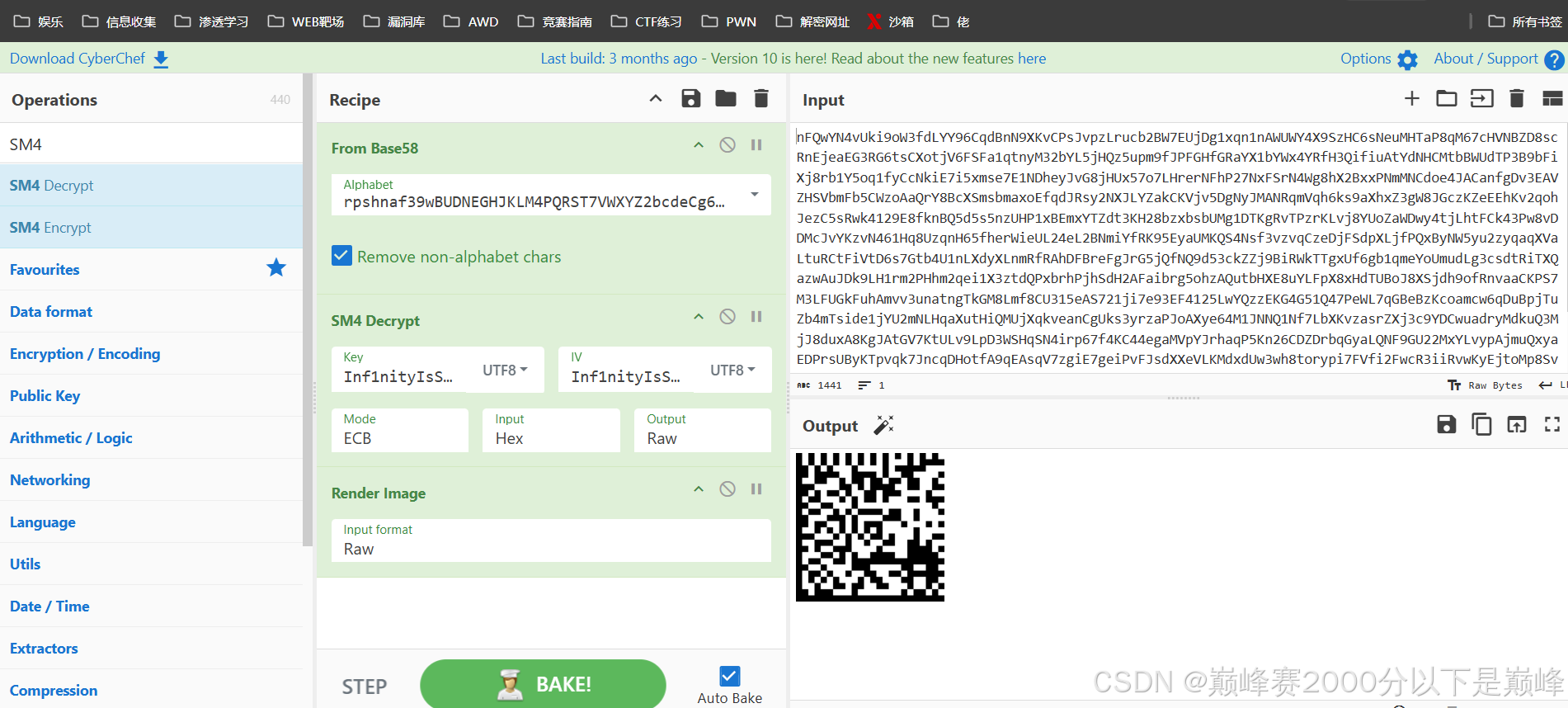
Task: Disable the From Base58 operation
Action: tap(727, 145)
